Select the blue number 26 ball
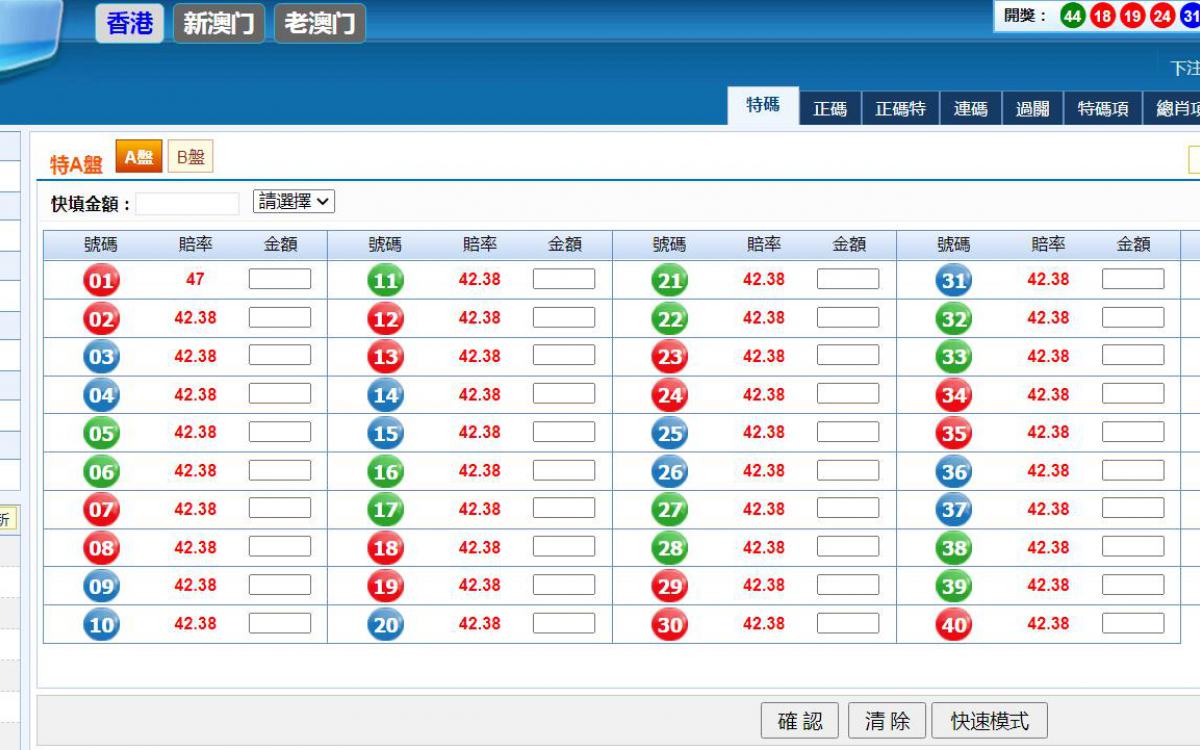 click(670, 472)
